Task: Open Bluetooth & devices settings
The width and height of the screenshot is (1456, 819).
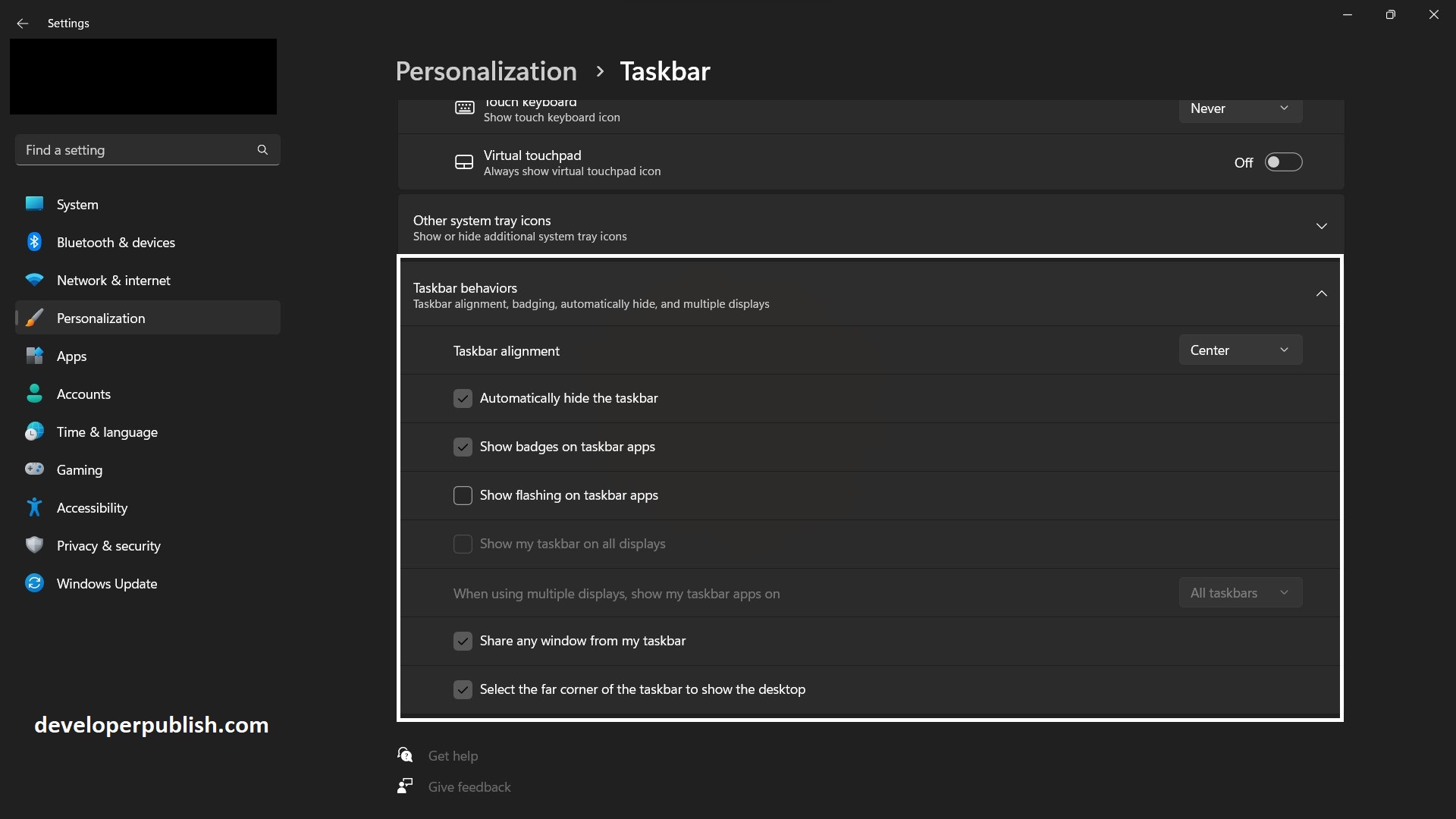Action: pyautogui.click(x=115, y=242)
